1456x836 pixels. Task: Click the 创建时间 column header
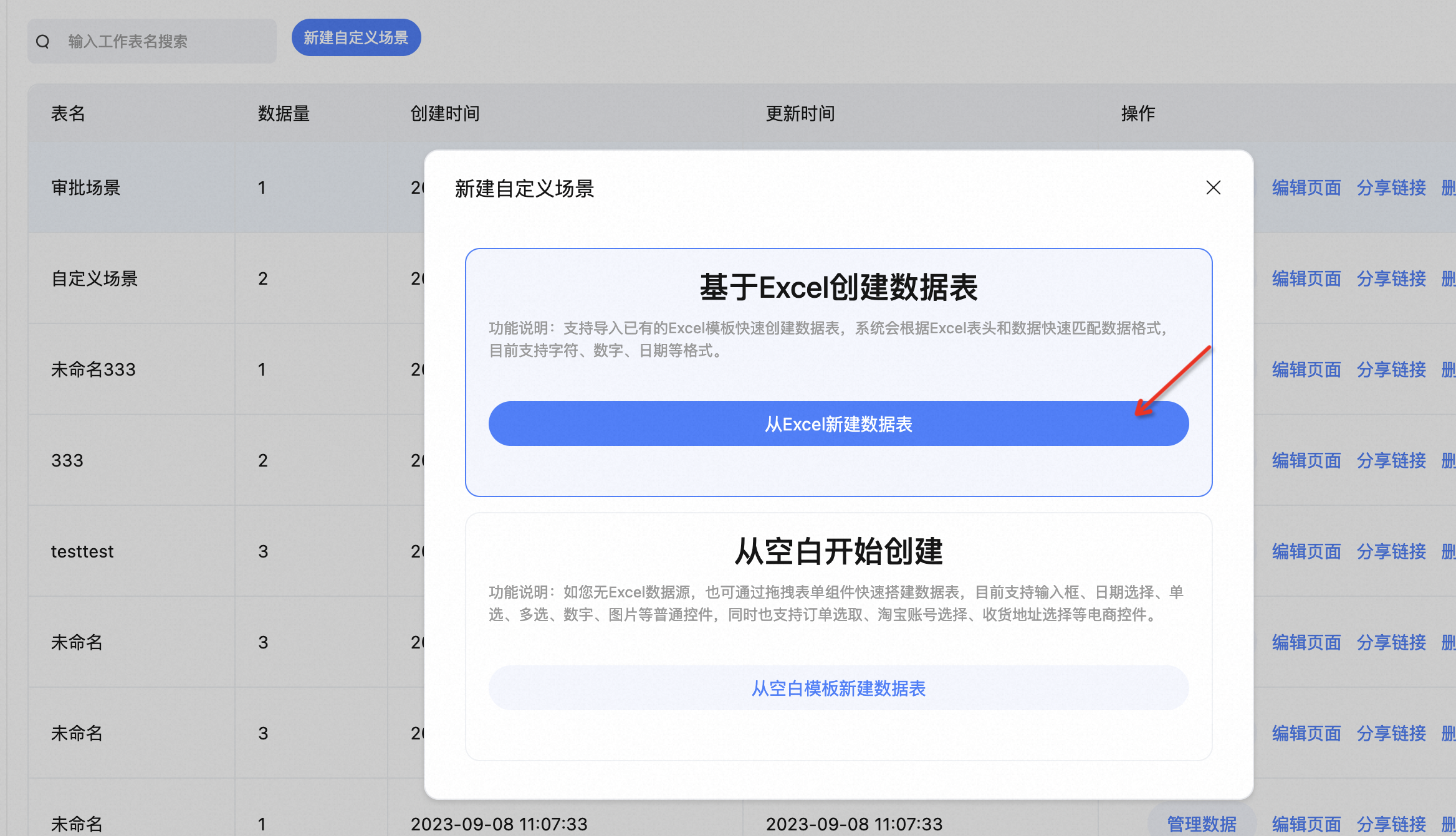point(445,113)
